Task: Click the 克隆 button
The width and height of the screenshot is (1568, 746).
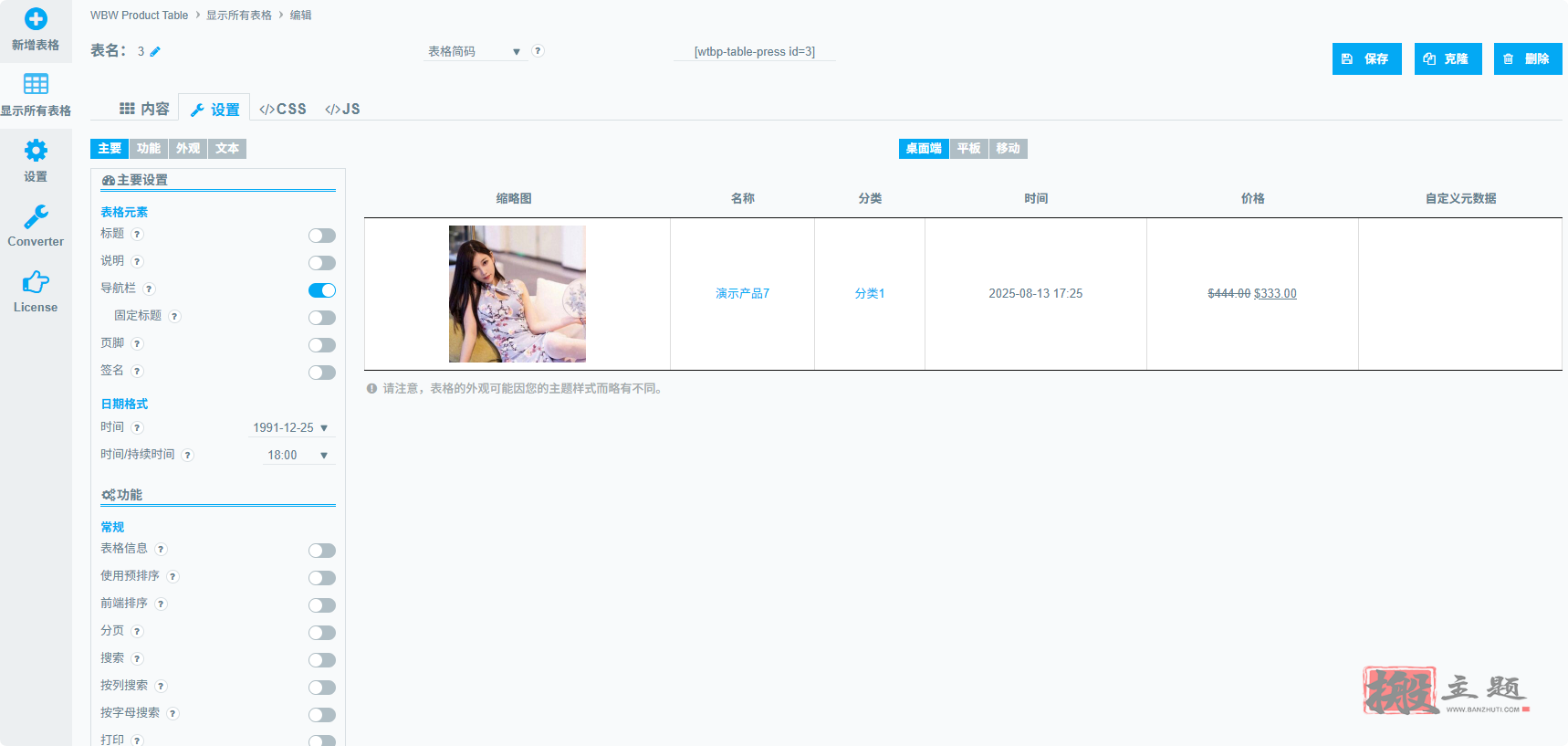Action: 1448,58
